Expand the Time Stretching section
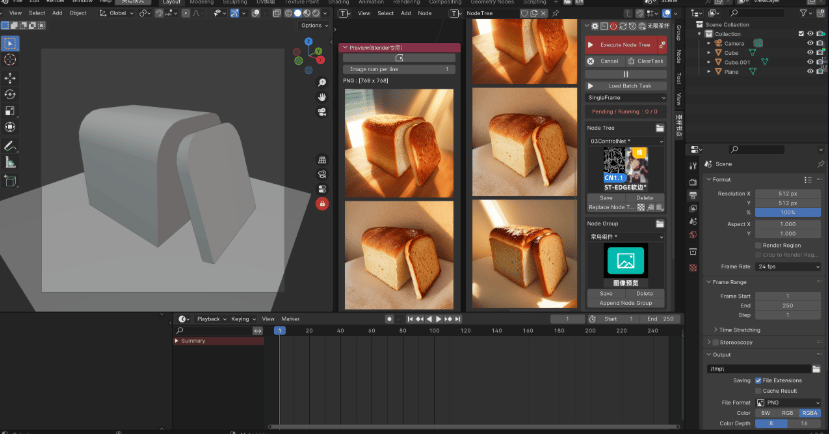 point(740,329)
